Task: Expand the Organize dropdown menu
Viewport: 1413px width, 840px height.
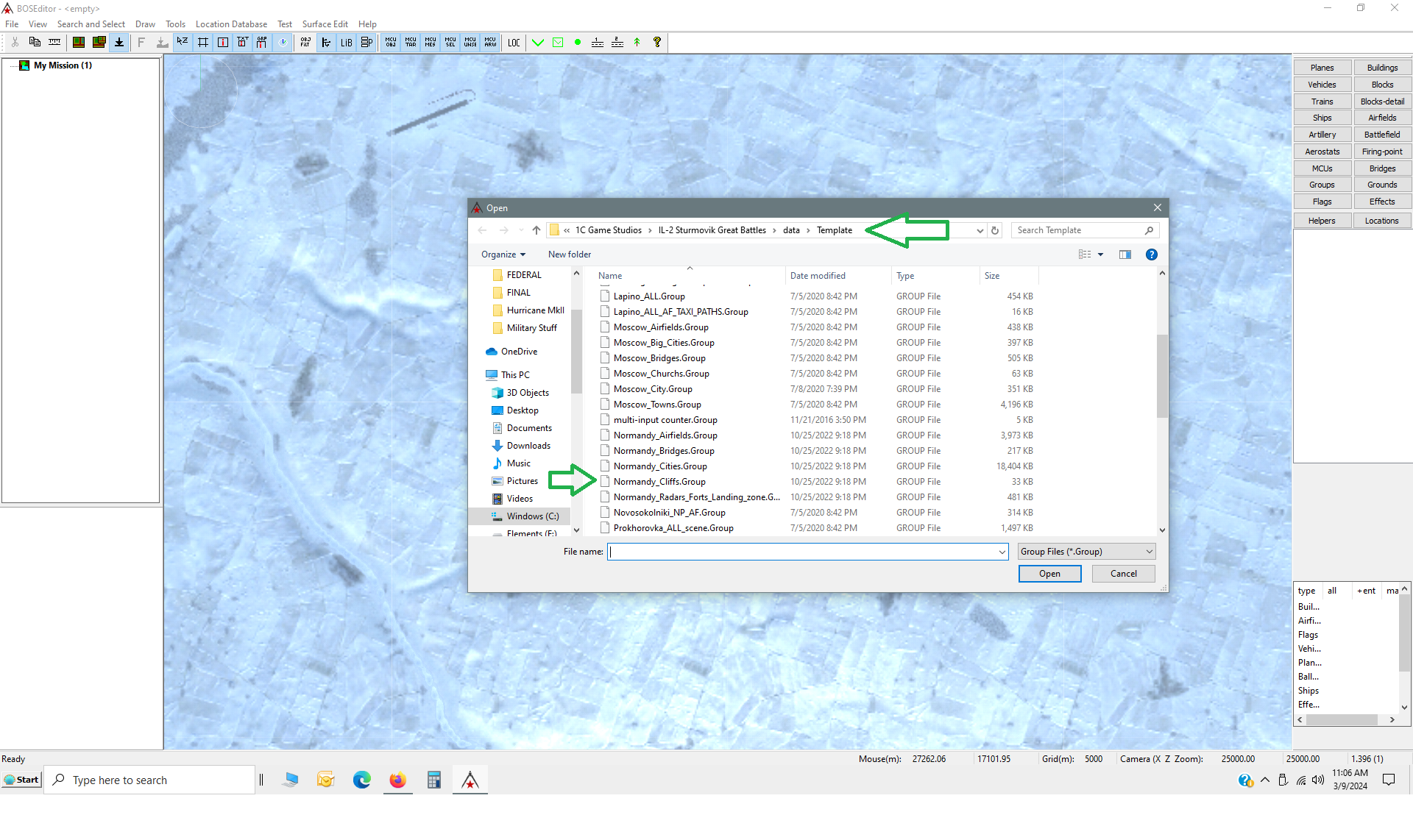Action: (503, 255)
